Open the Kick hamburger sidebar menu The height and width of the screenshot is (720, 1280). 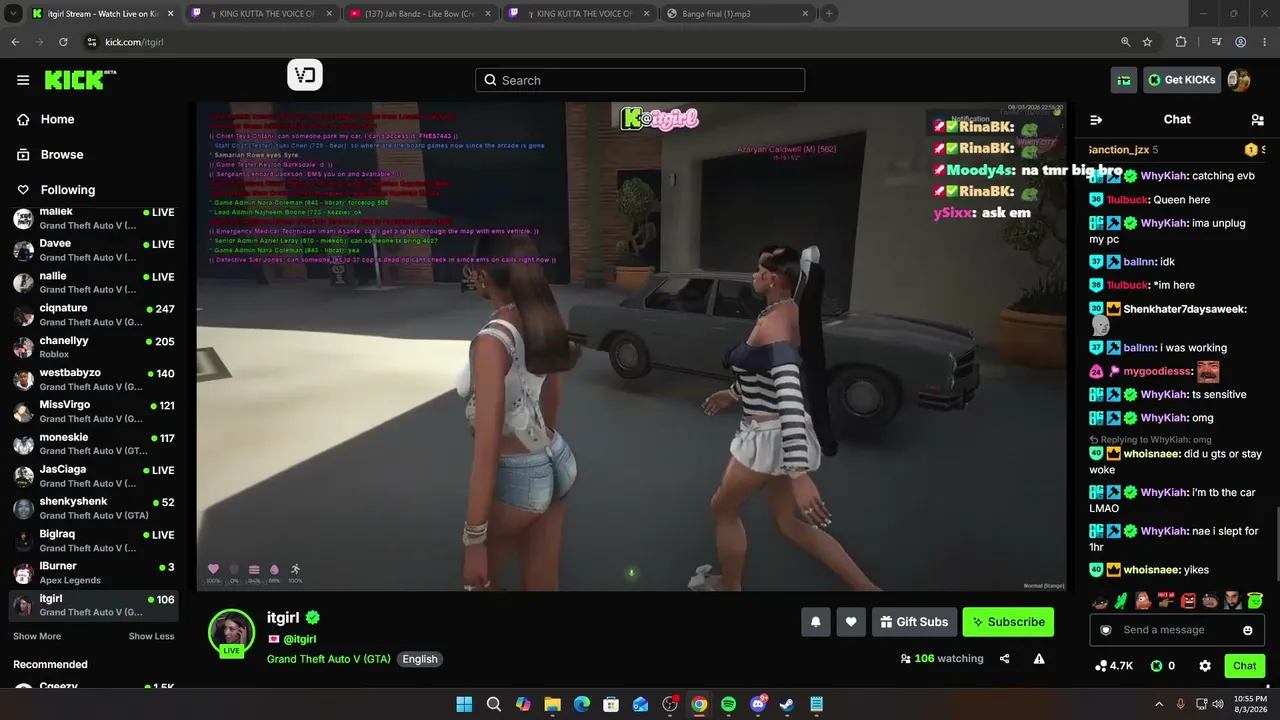tap(23, 80)
